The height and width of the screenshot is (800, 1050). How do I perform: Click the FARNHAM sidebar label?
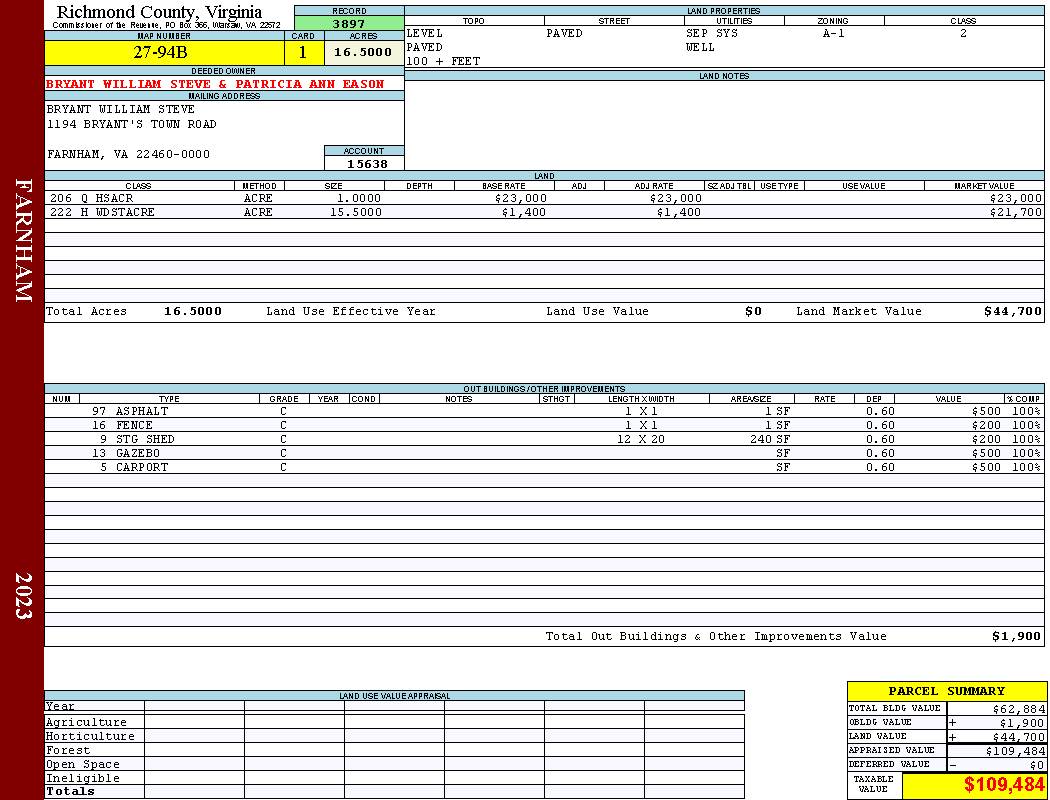[23, 240]
